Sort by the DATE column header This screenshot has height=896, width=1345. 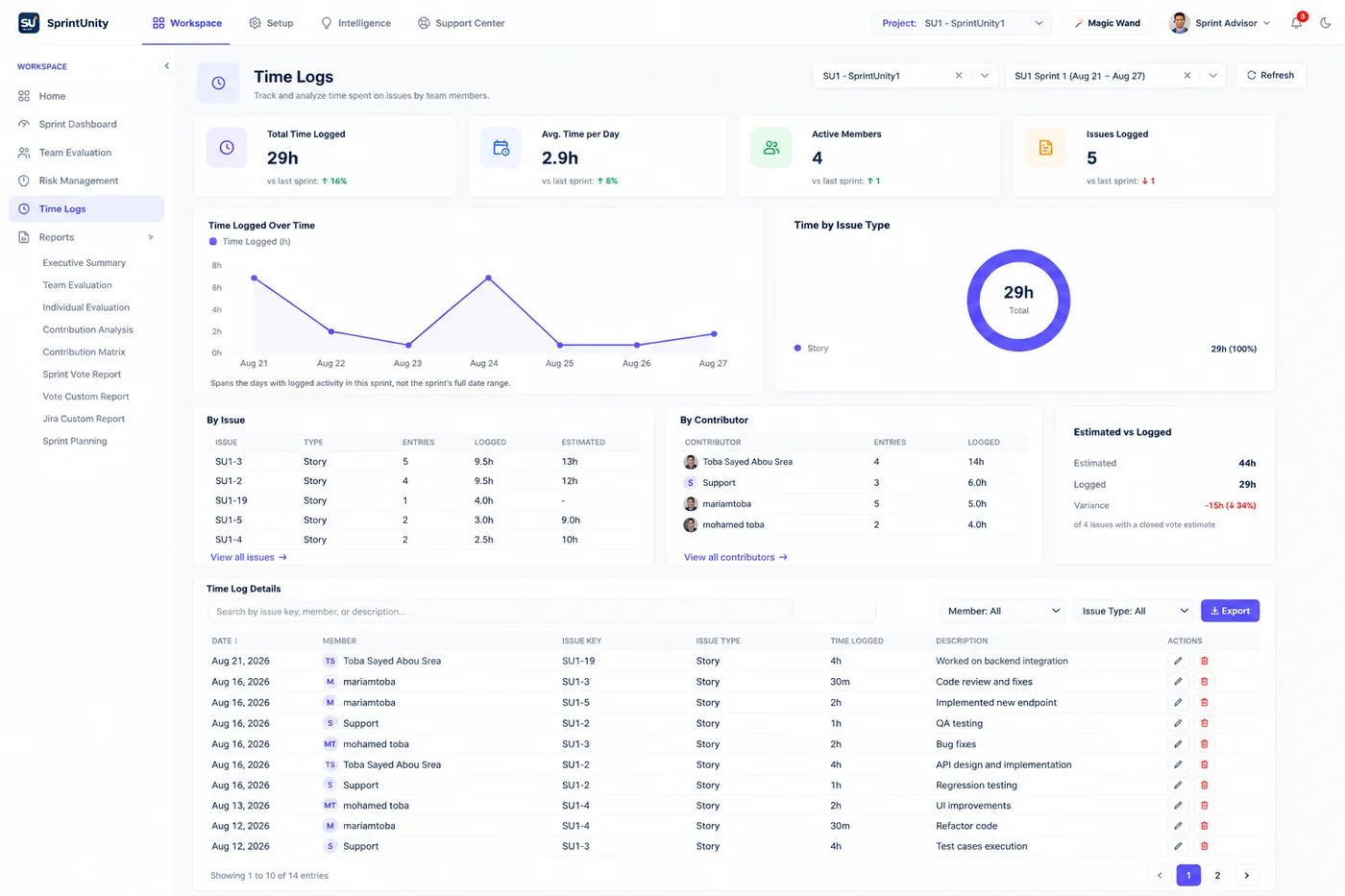225,641
